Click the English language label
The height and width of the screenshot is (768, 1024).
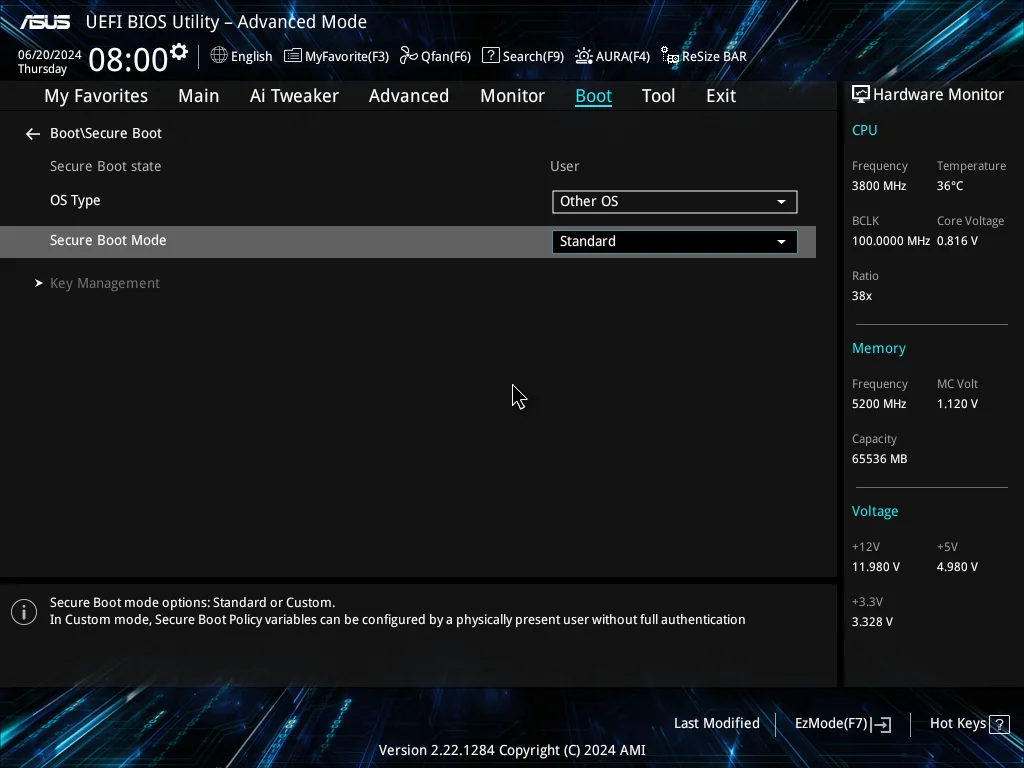point(251,57)
